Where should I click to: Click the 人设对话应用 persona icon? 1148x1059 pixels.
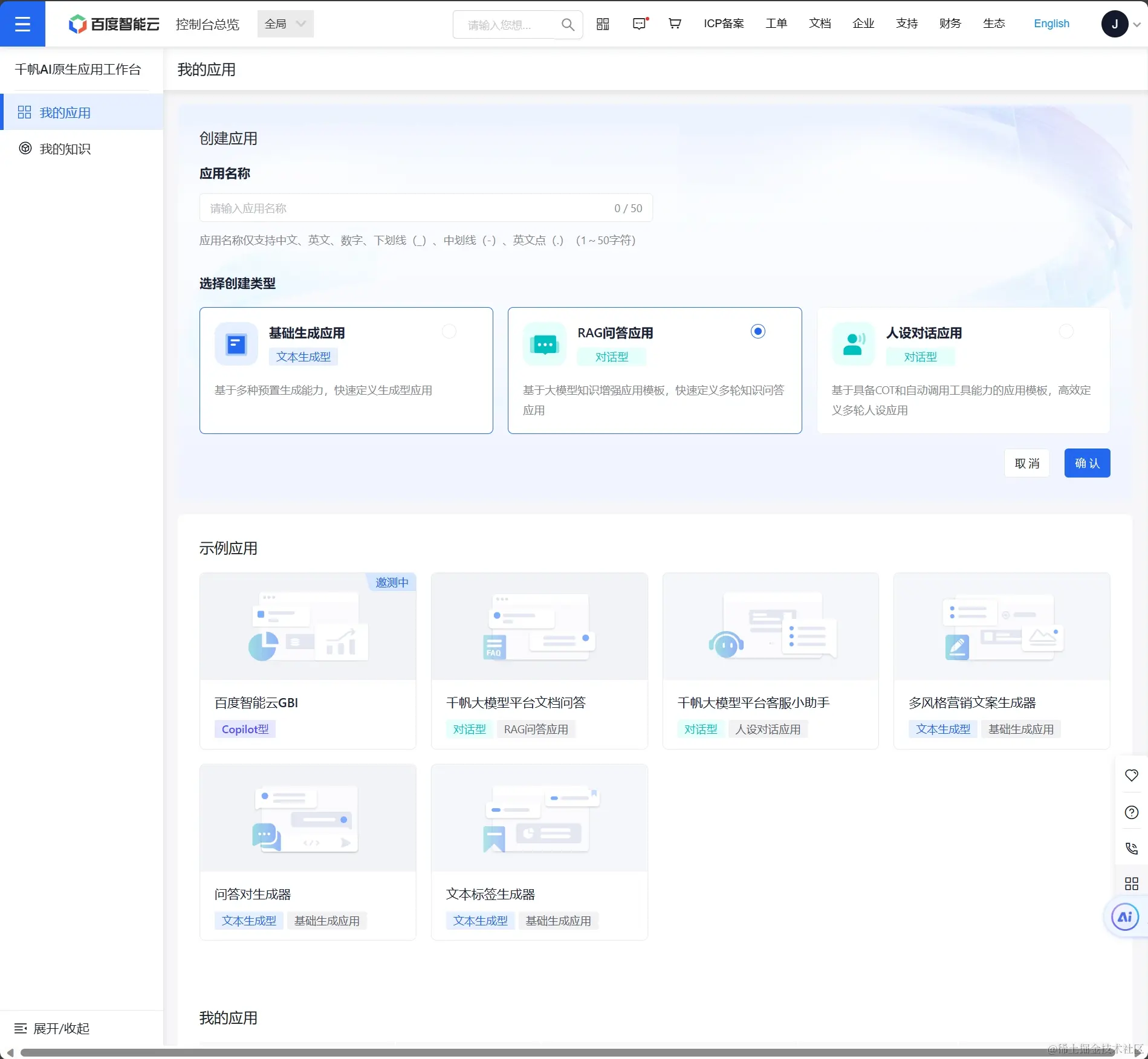pyautogui.click(x=853, y=344)
